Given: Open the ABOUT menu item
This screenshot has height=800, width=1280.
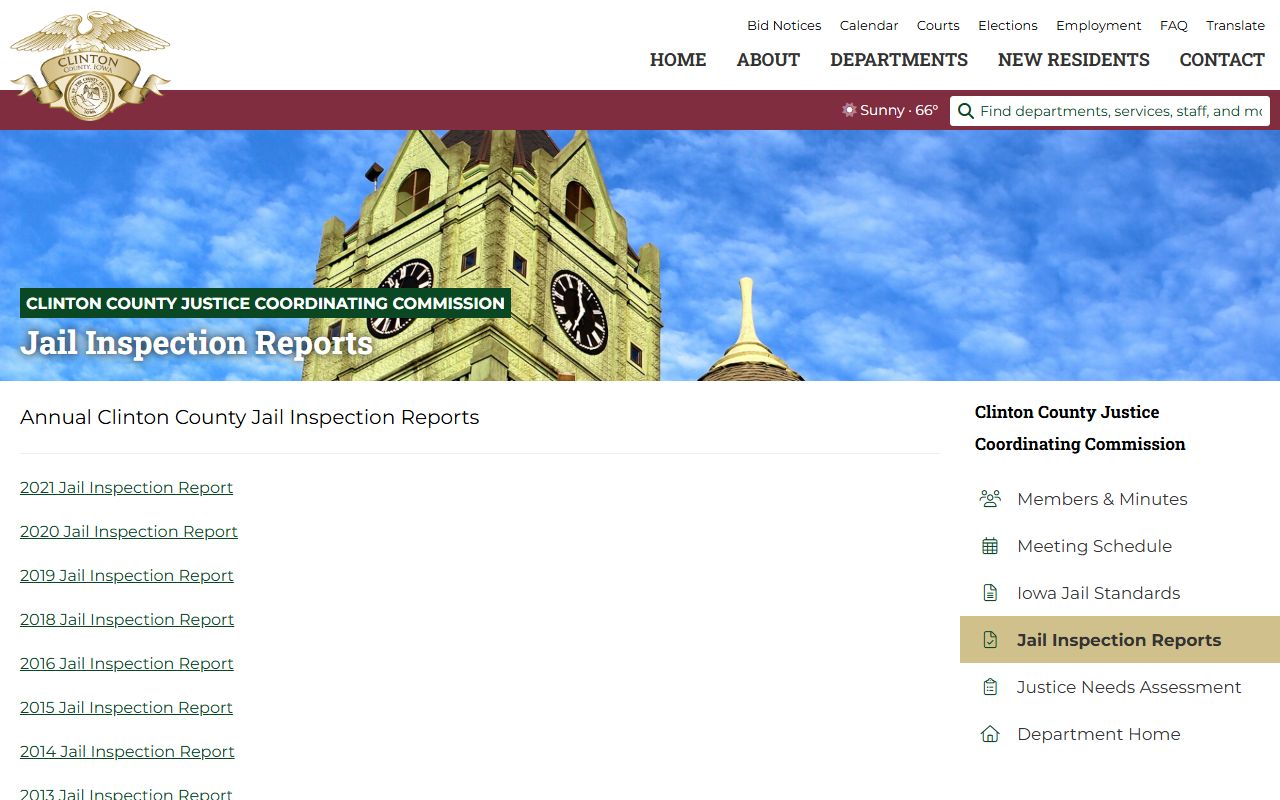Looking at the screenshot, I should (768, 60).
